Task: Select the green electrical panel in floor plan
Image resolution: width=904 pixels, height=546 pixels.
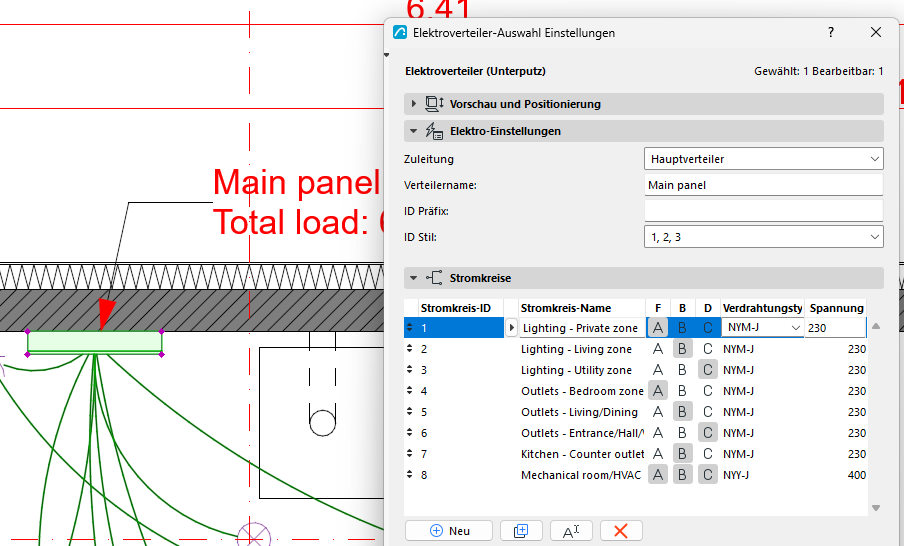Action: point(95,342)
